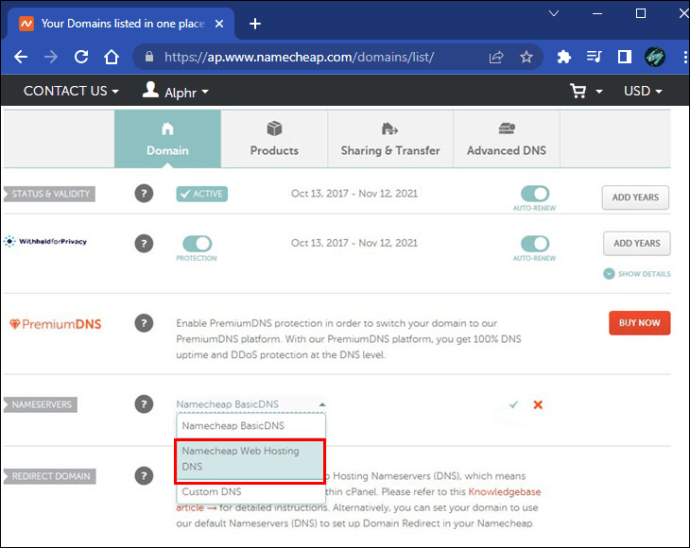Click the article arrow link
Viewport: 690px width, 548px height.
197,508
